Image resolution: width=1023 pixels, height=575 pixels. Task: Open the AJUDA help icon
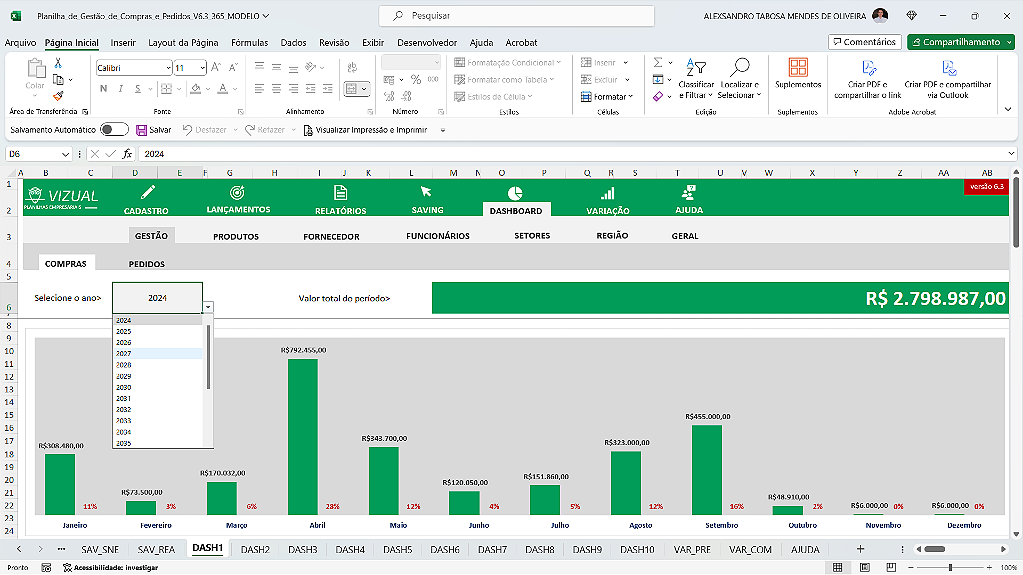pos(688,193)
